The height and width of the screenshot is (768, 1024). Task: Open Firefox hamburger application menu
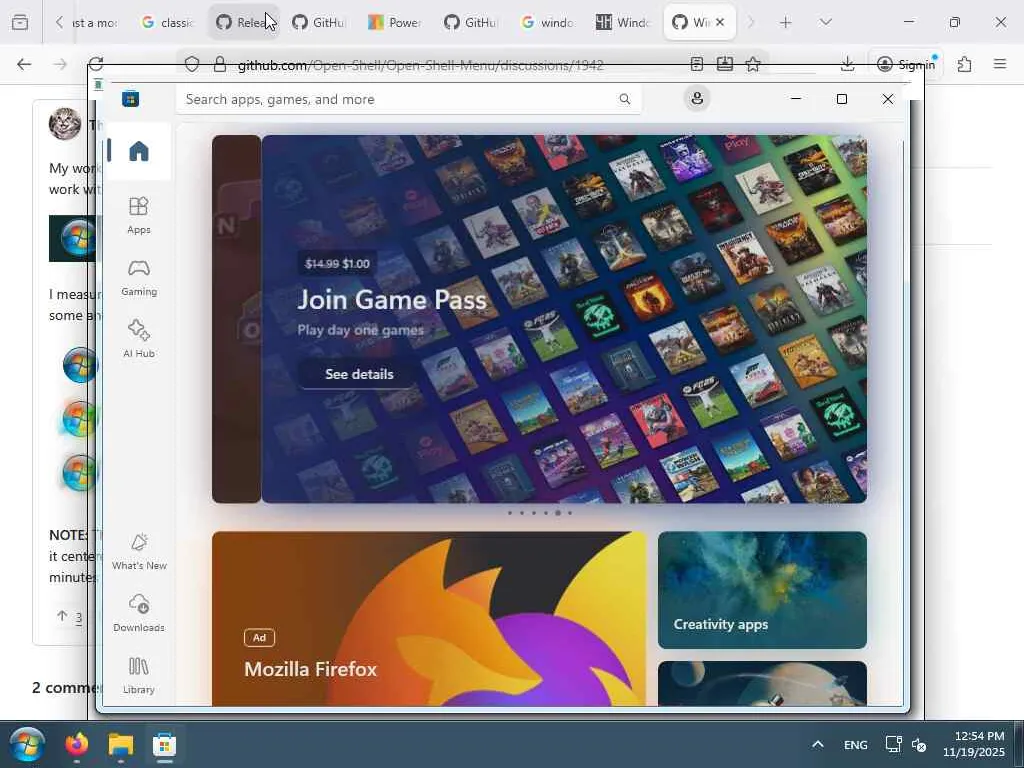(x=1000, y=64)
